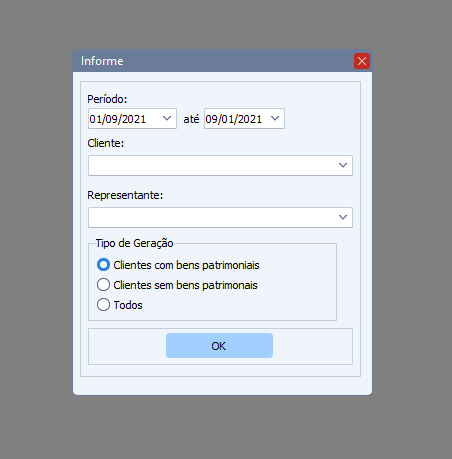Close the Informe dialog with red X
This screenshot has height=459, width=452.
(362, 61)
